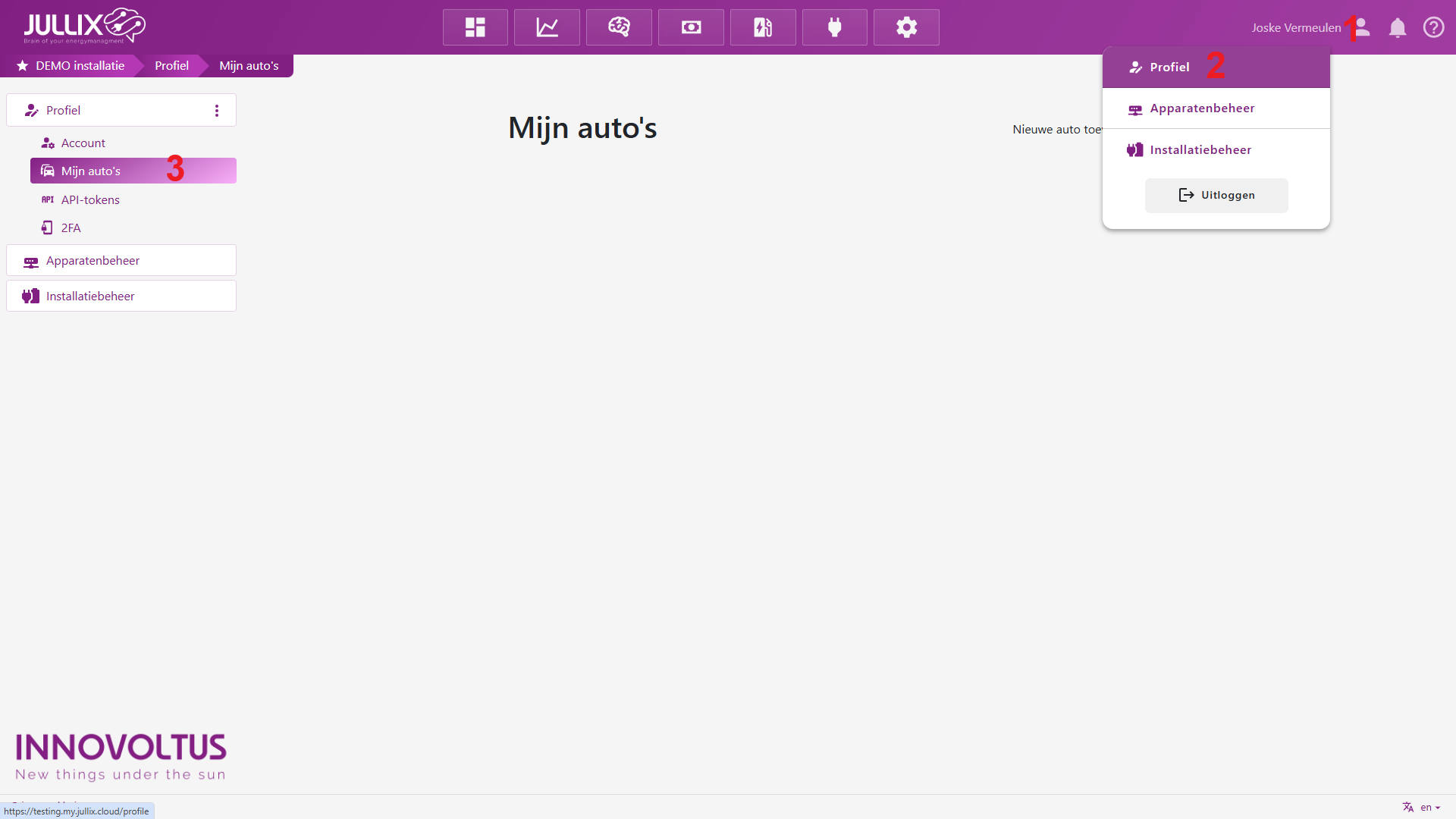The height and width of the screenshot is (819, 1456).
Task: Choose Installatiebeheer in user dropdown menu
Action: coord(1200,150)
